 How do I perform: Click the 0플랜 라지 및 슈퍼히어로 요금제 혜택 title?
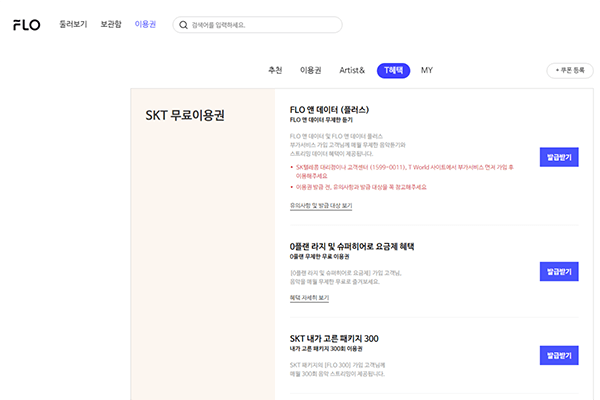351,245
